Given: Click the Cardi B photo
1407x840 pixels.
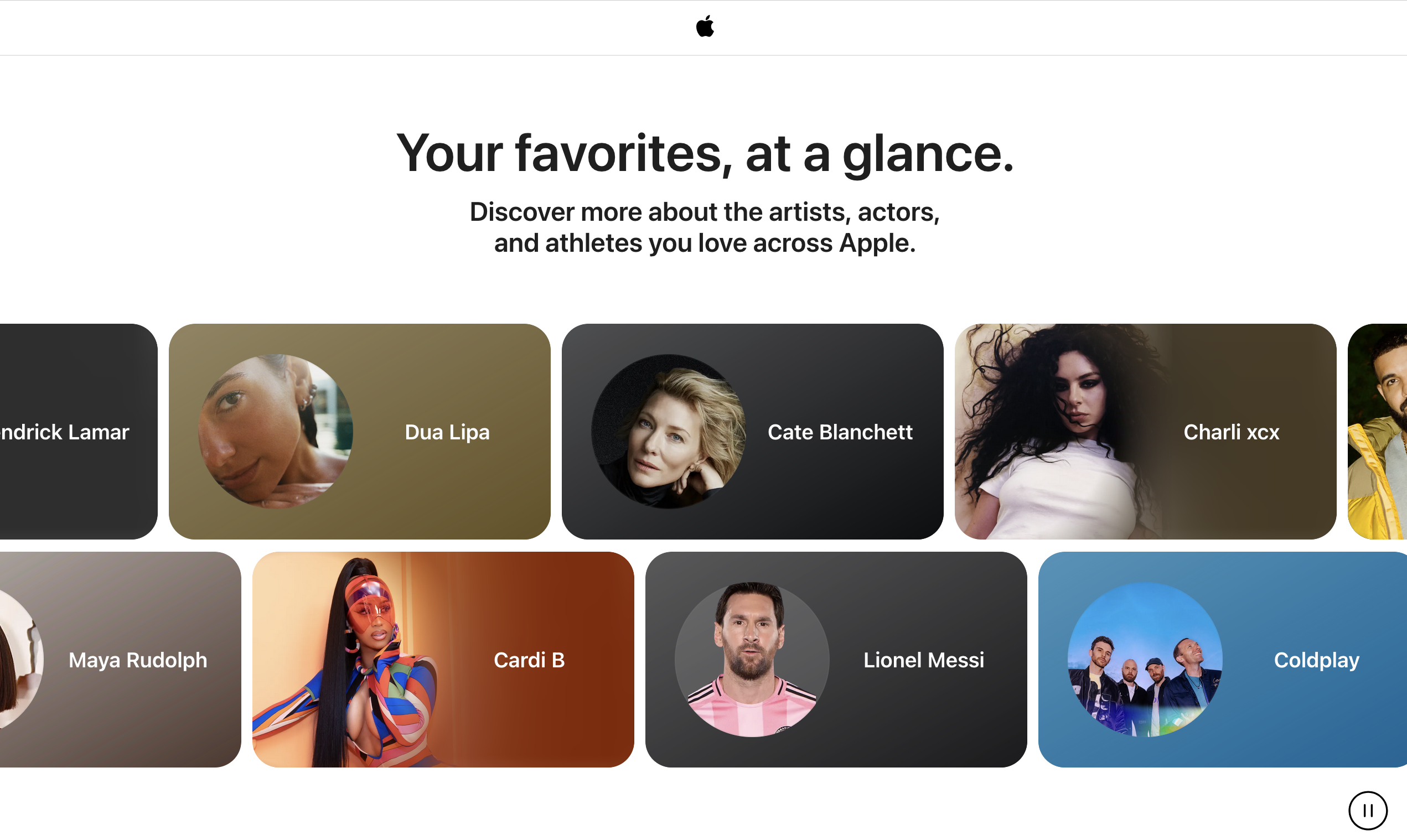Looking at the screenshot, I should point(351,660).
